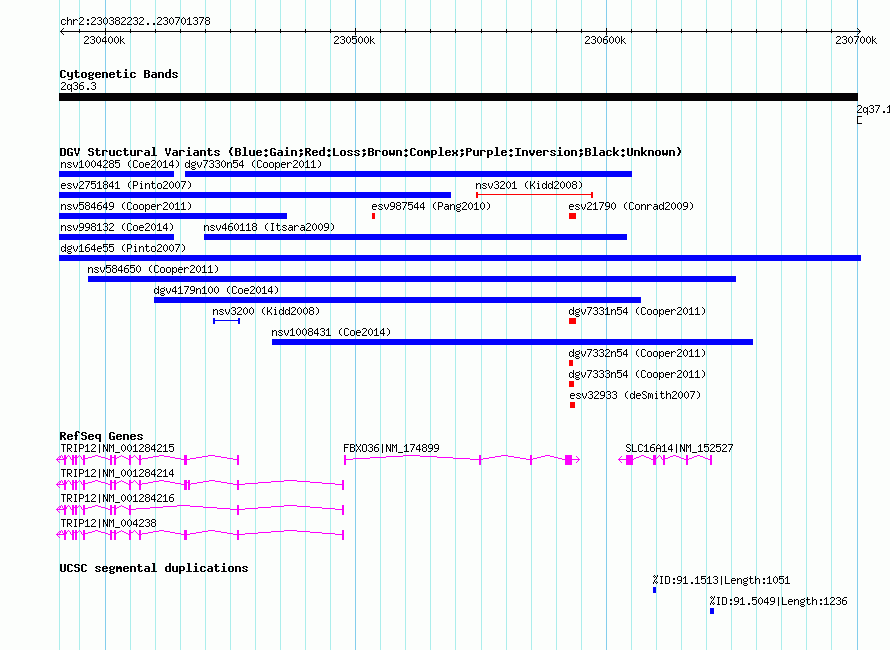Image resolution: width=890 pixels, height=650 pixels.
Task: Select the nsv460118 (Itsara2009) label
Action: click(x=269, y=227)
